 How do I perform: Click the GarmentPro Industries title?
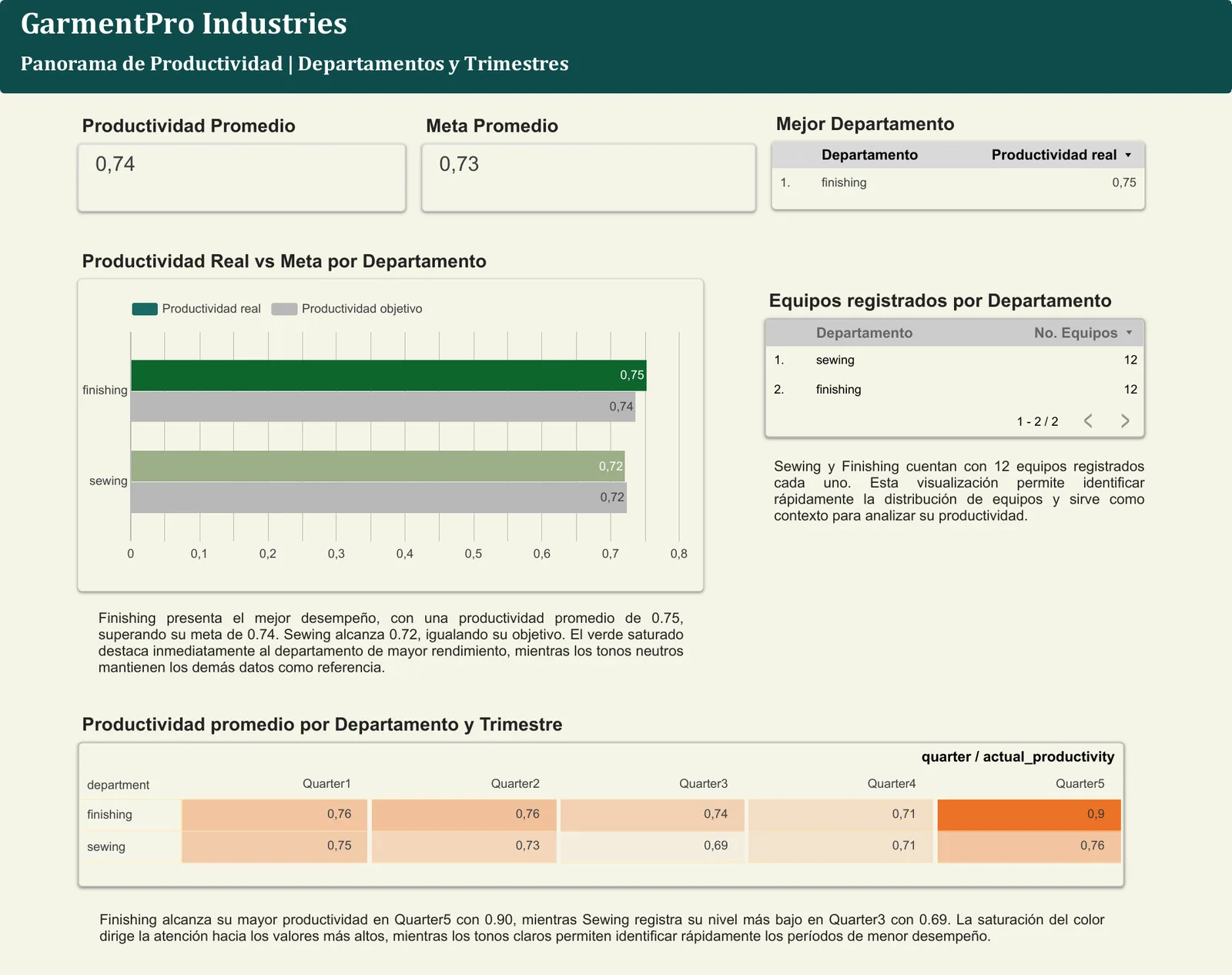(184, 24)
